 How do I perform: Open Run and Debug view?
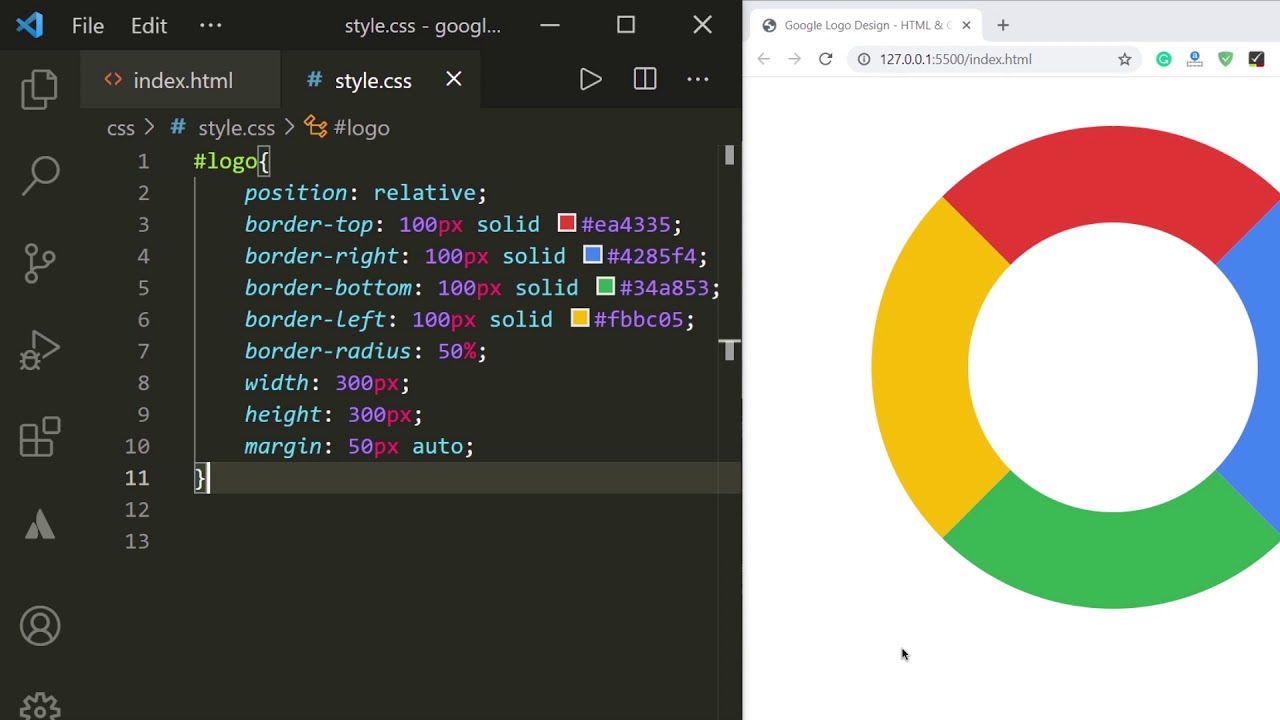tap(40, 350)
